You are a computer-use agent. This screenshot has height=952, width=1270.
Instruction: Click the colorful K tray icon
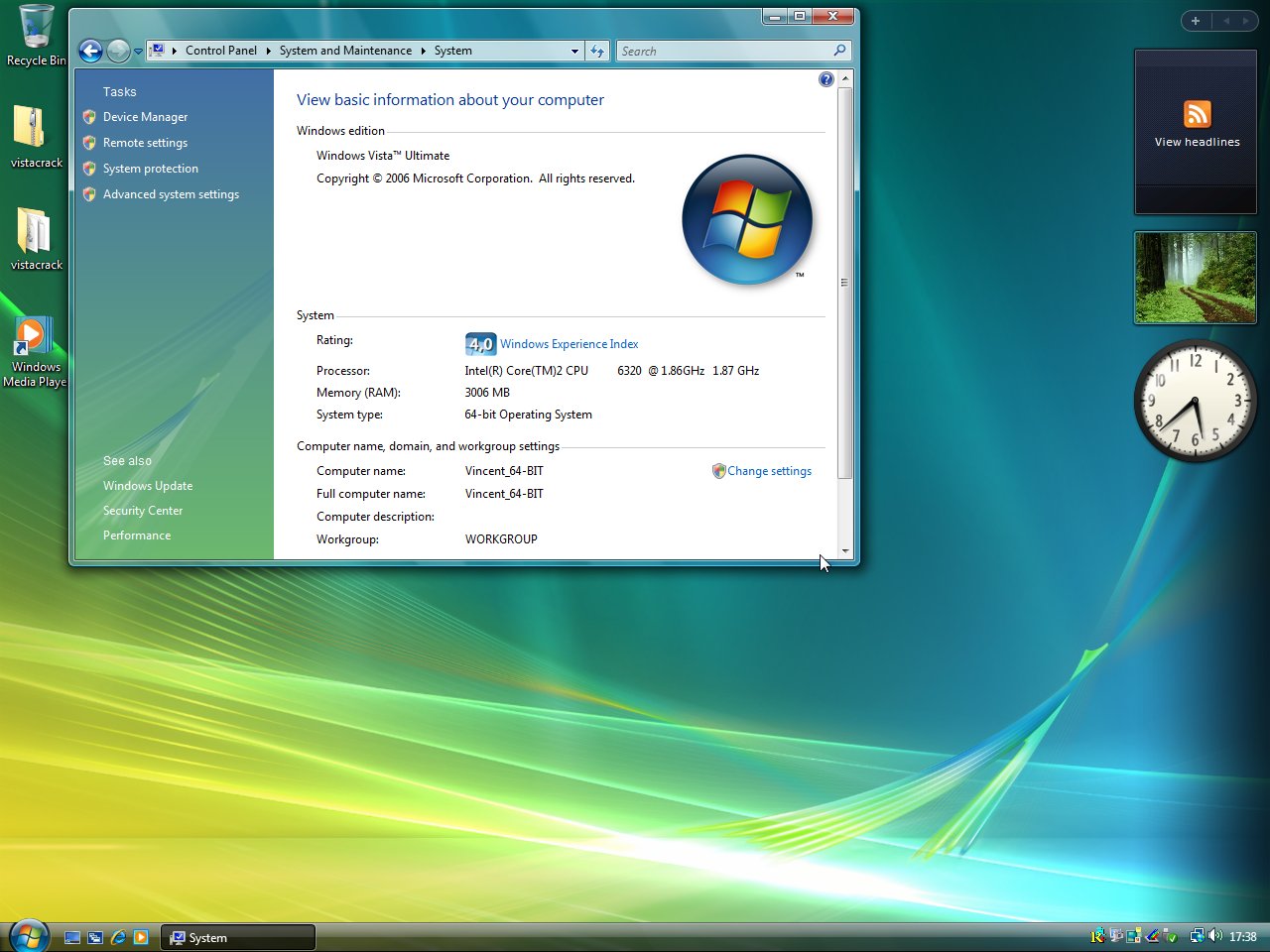[x=1097, y=936]
